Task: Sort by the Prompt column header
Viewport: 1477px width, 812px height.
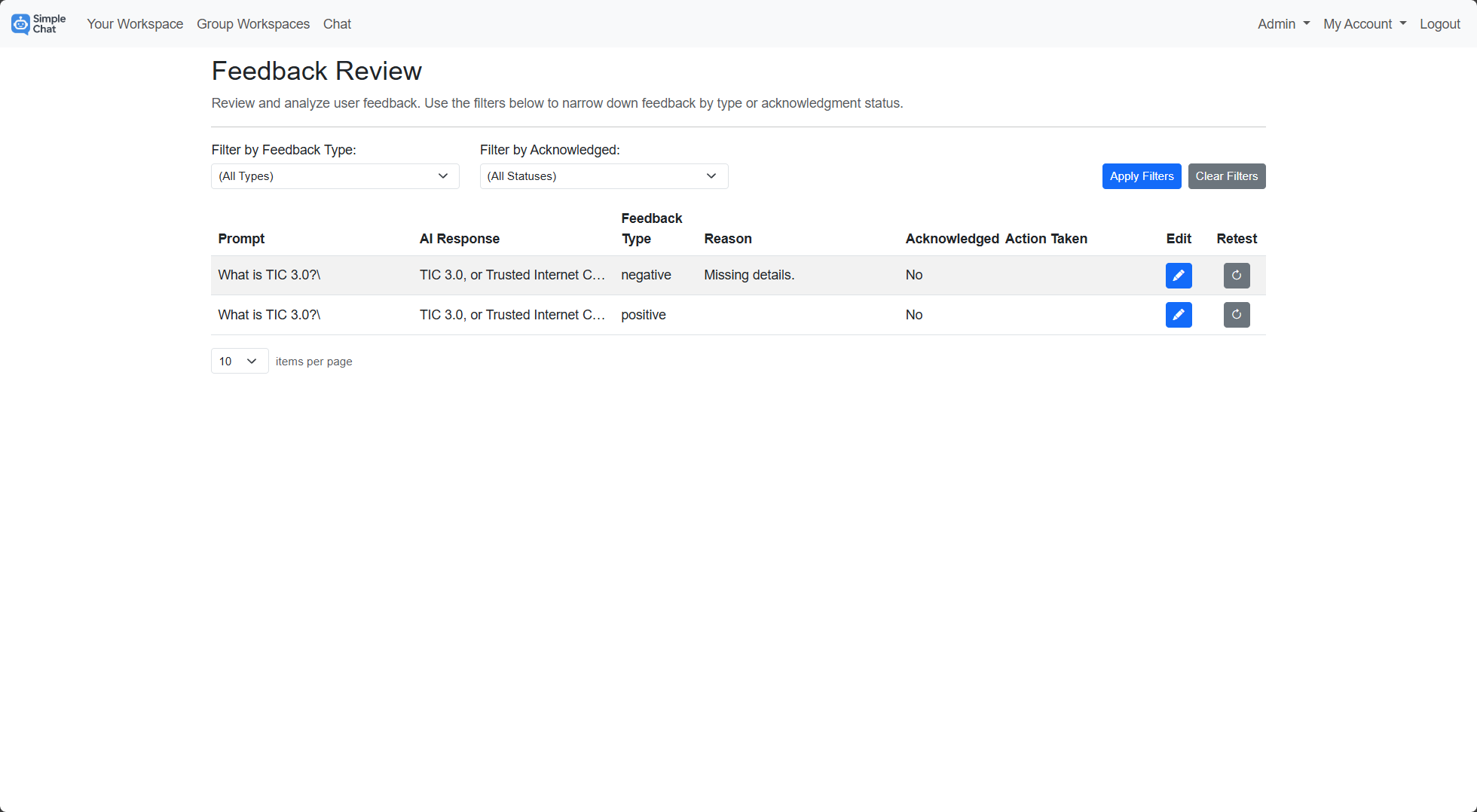Action: tap(241, 239)
